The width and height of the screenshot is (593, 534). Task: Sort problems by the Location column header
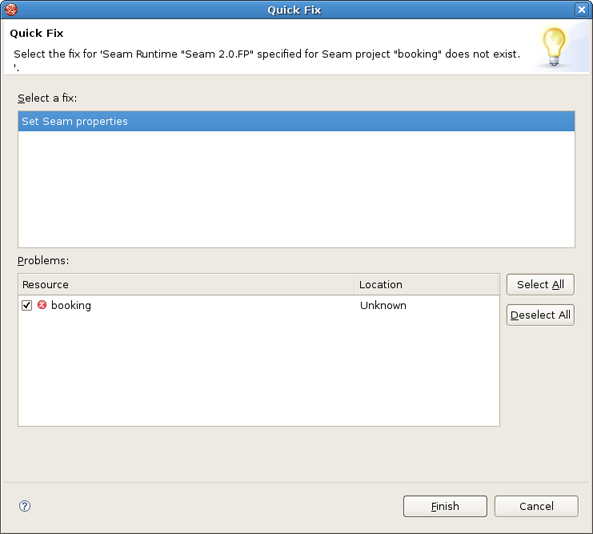tap(427, 284)
